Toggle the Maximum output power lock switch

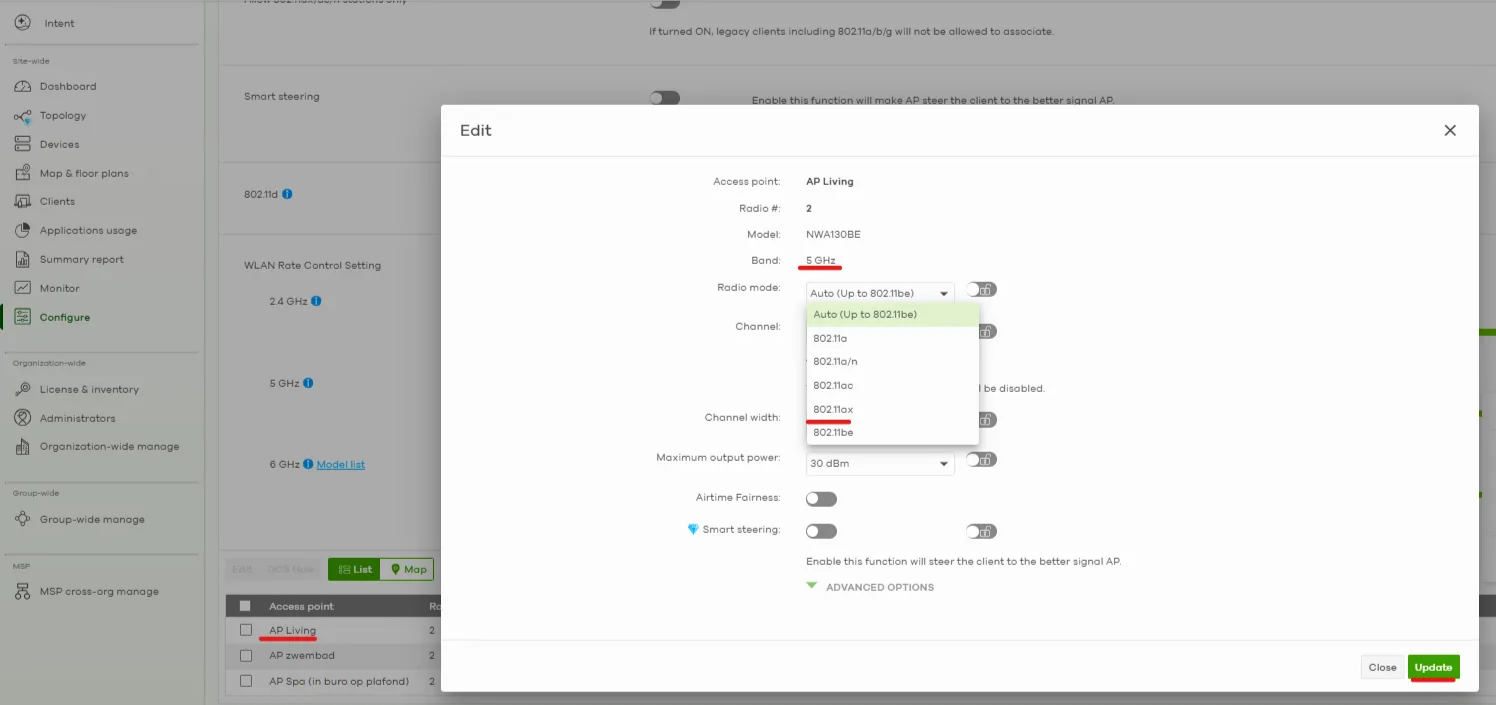[x=981, y=460]
